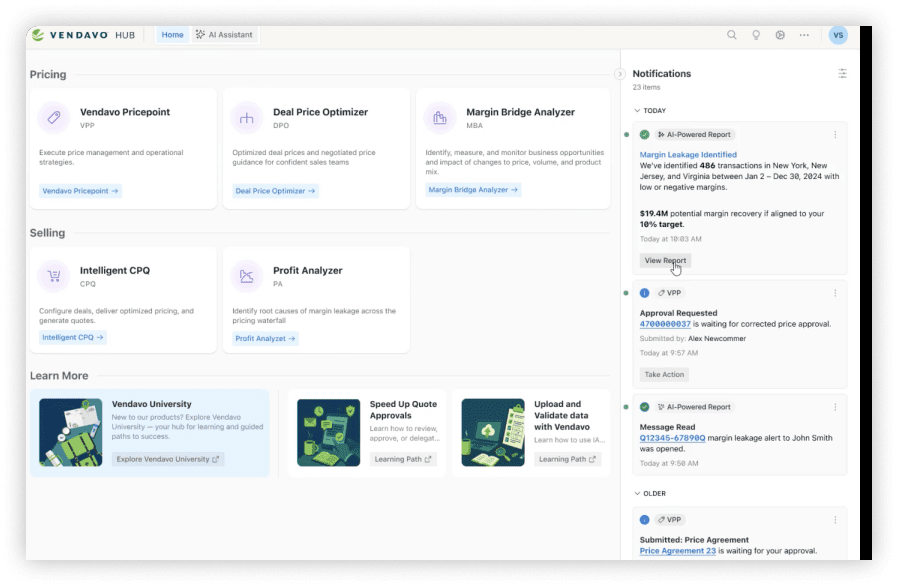Open the search icon in the top bar
The height and width of the screenshot is (586, 899).
point(730,34)
